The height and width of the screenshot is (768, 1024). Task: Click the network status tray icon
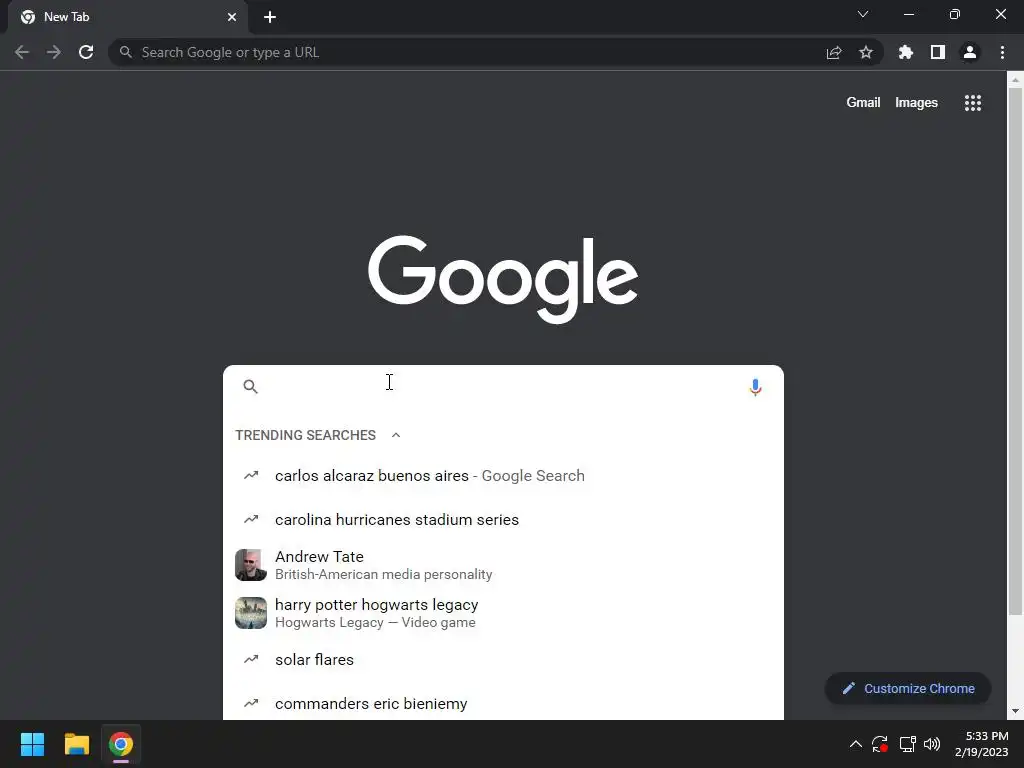pyautogui.click(x=907, y=744)
